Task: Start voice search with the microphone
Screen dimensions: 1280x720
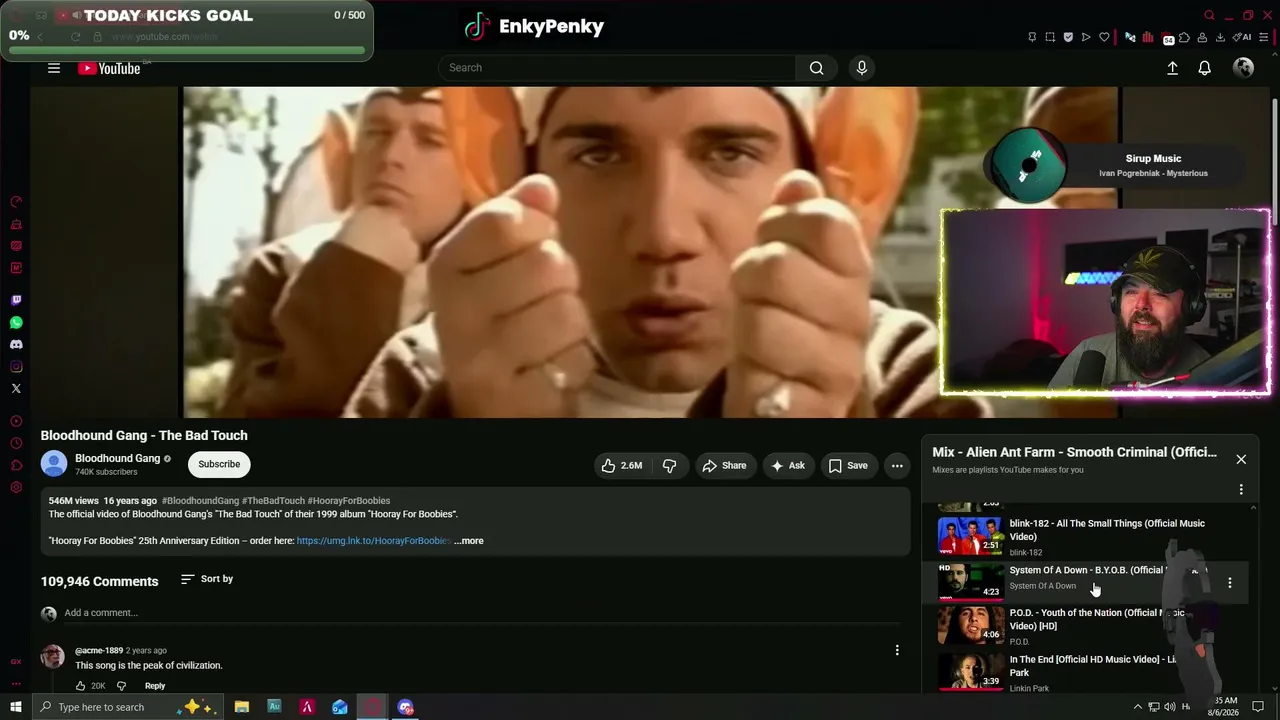Action: pos(862,68)
